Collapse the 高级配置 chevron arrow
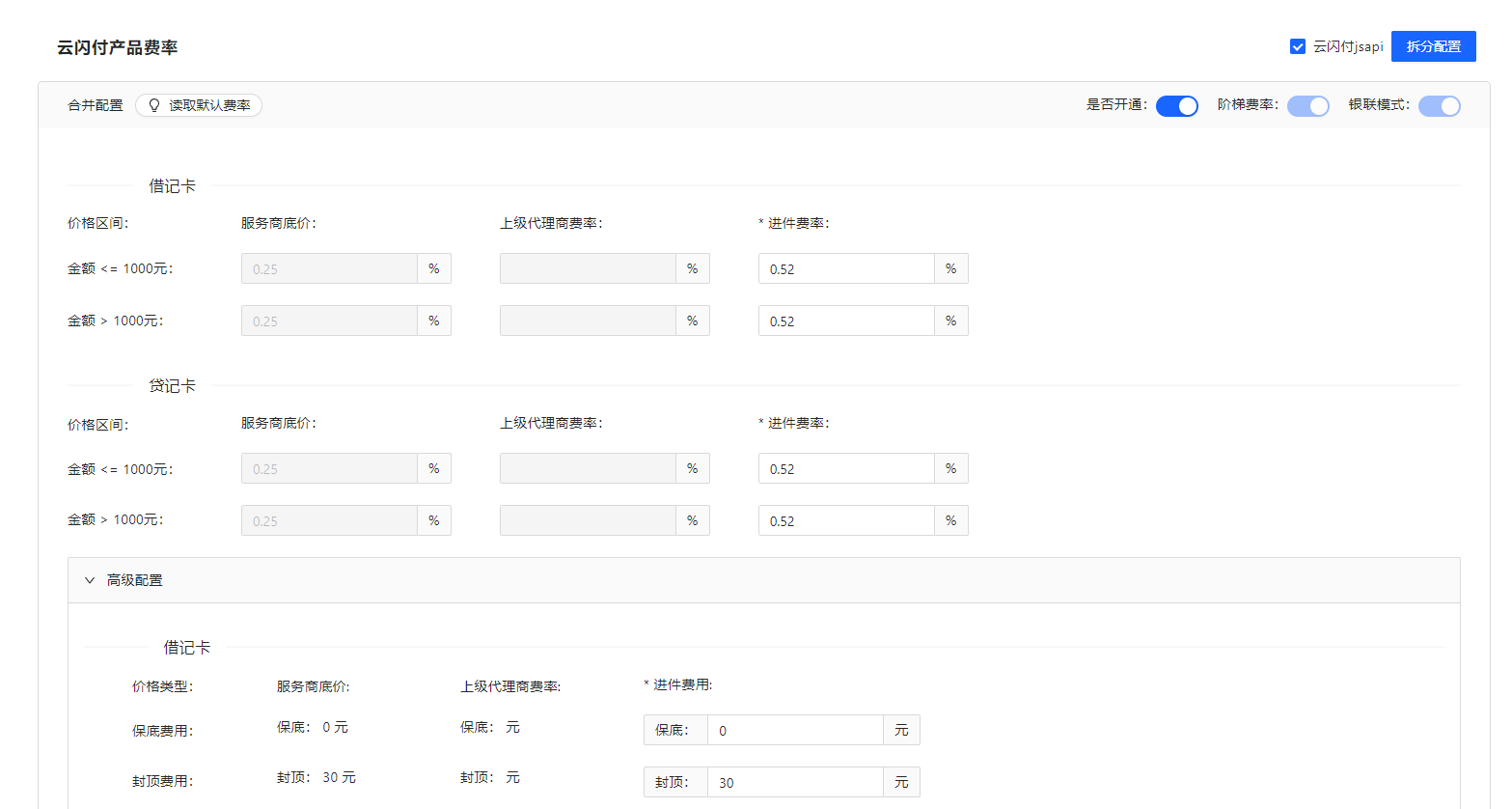1512x809 pixels. [90, 580]
